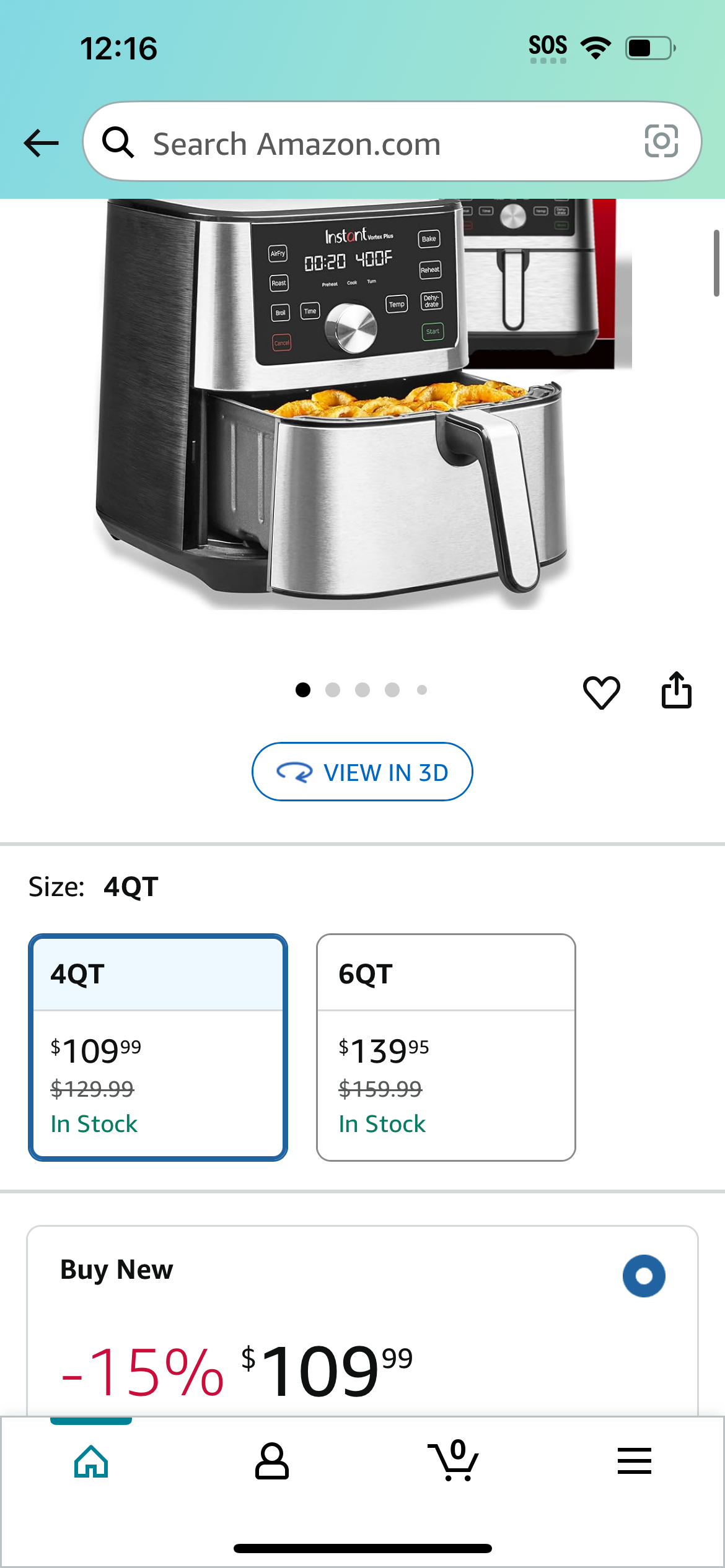The width and height of the screenshot is (725, 1568).
Task: Focus the Search Amazon.com field
Action: [392, 142]
